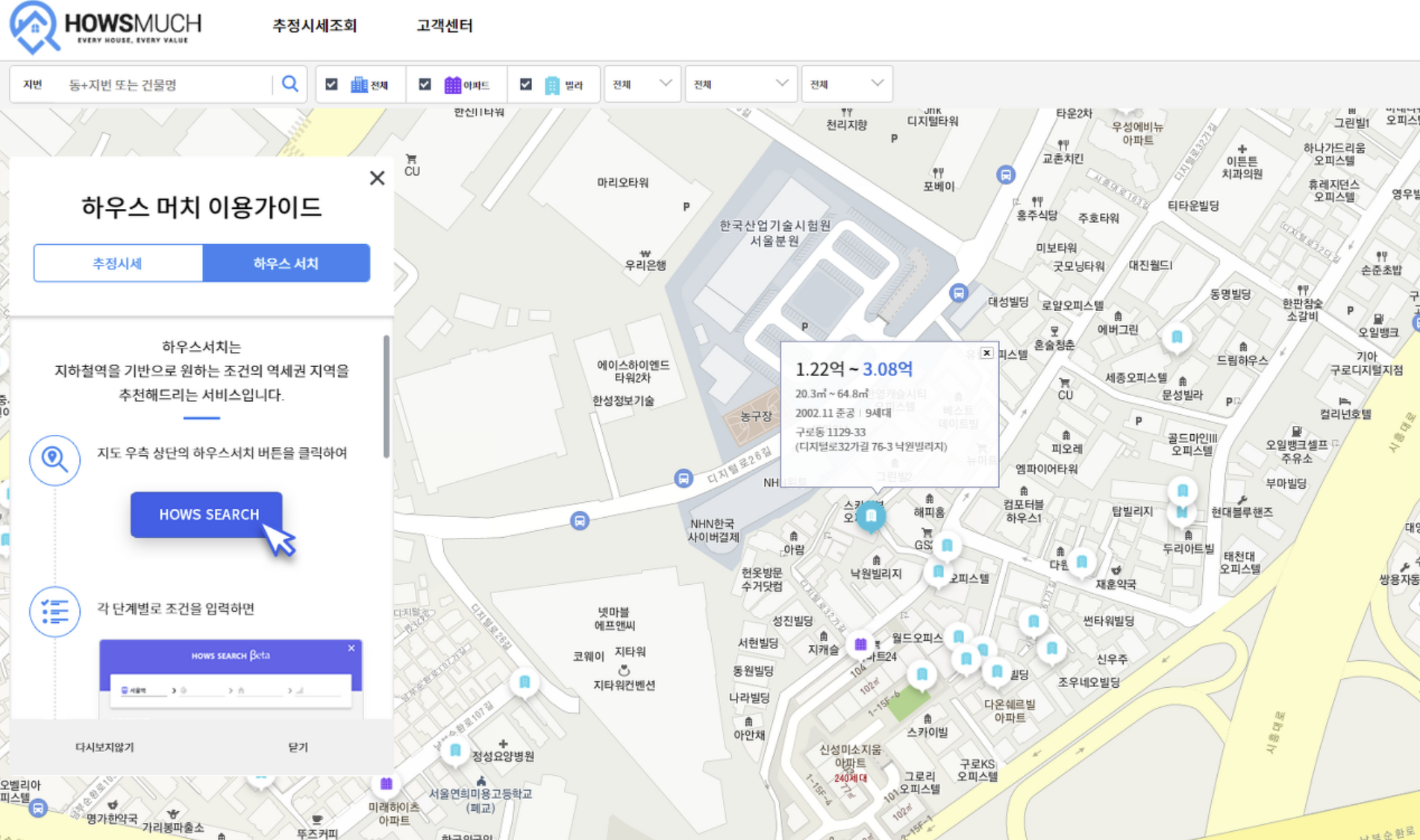Screen dimensions: 1420x840
Task: Click the HOWS SEARCH button in the guide
Action: click(207, 514)
